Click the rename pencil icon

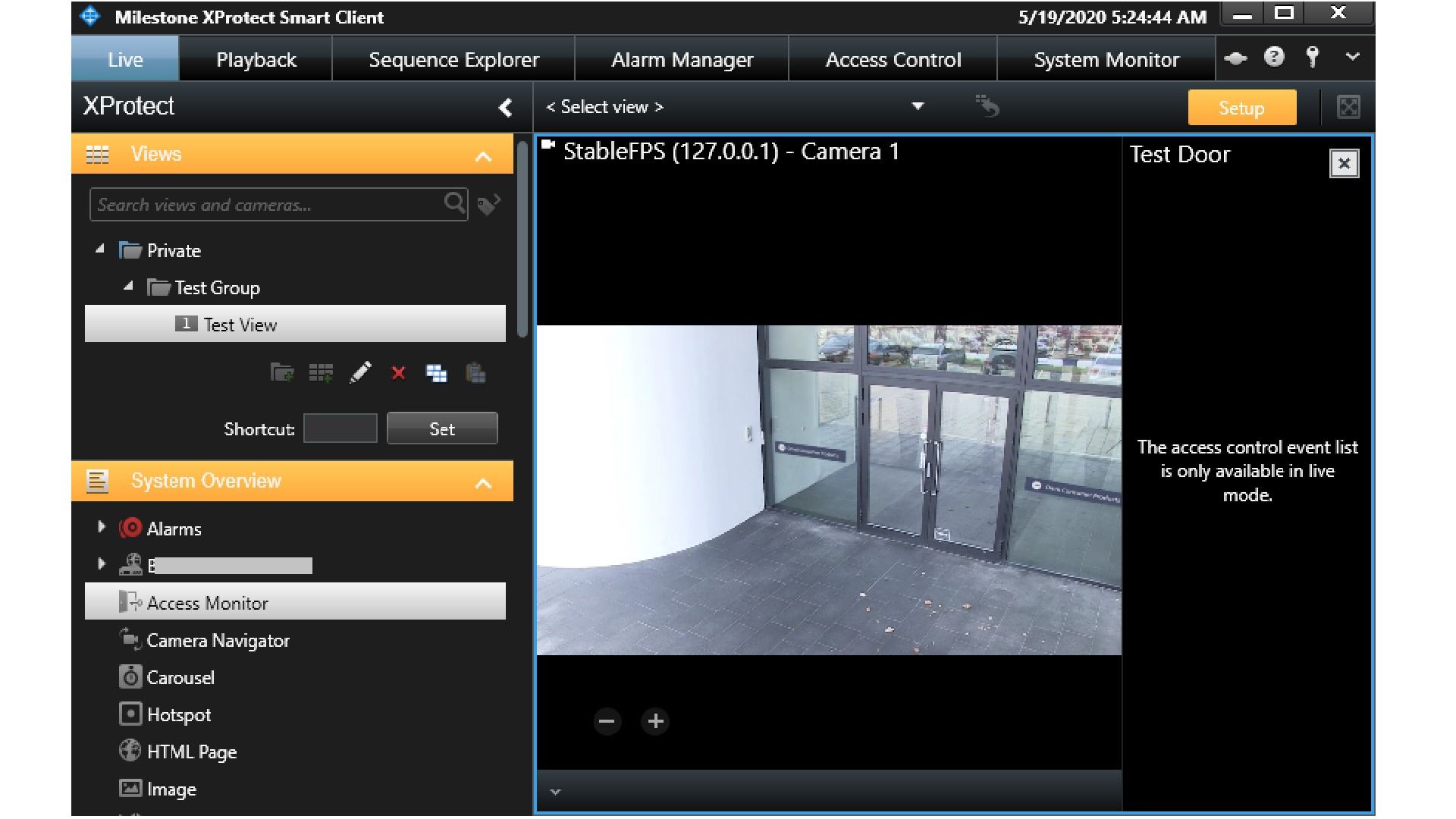click(360, 372)
